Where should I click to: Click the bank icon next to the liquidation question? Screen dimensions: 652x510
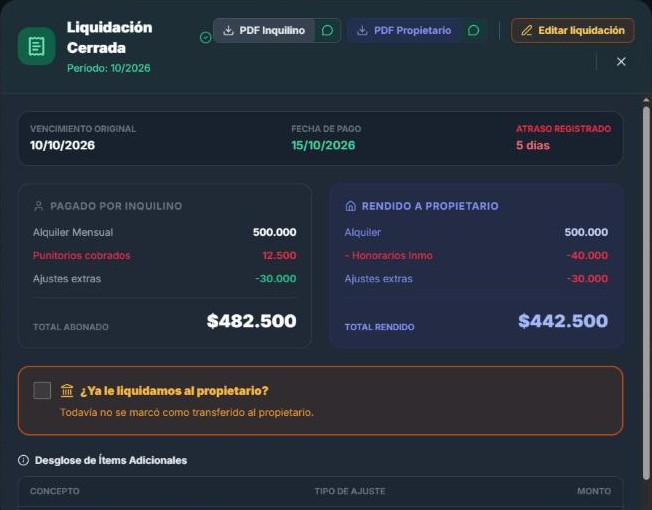point(67,391)
